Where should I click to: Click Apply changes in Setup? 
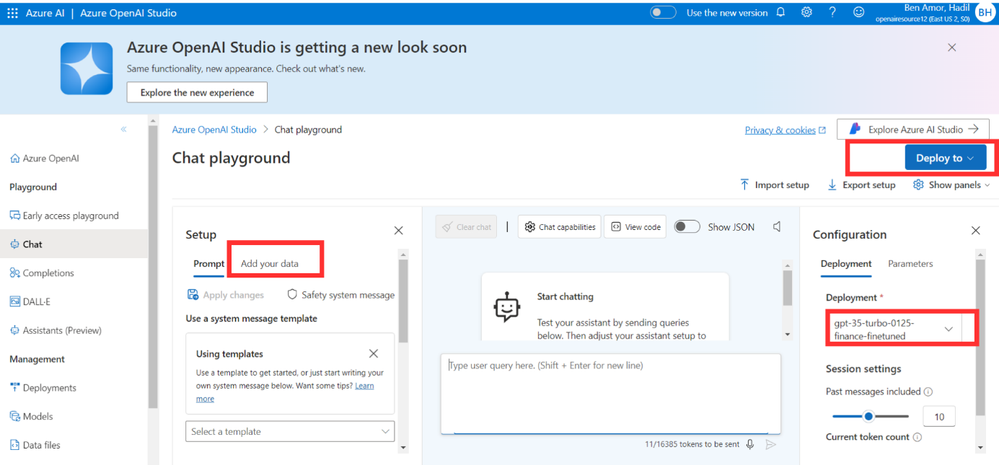pyautogui.click(x=226, y=295)
